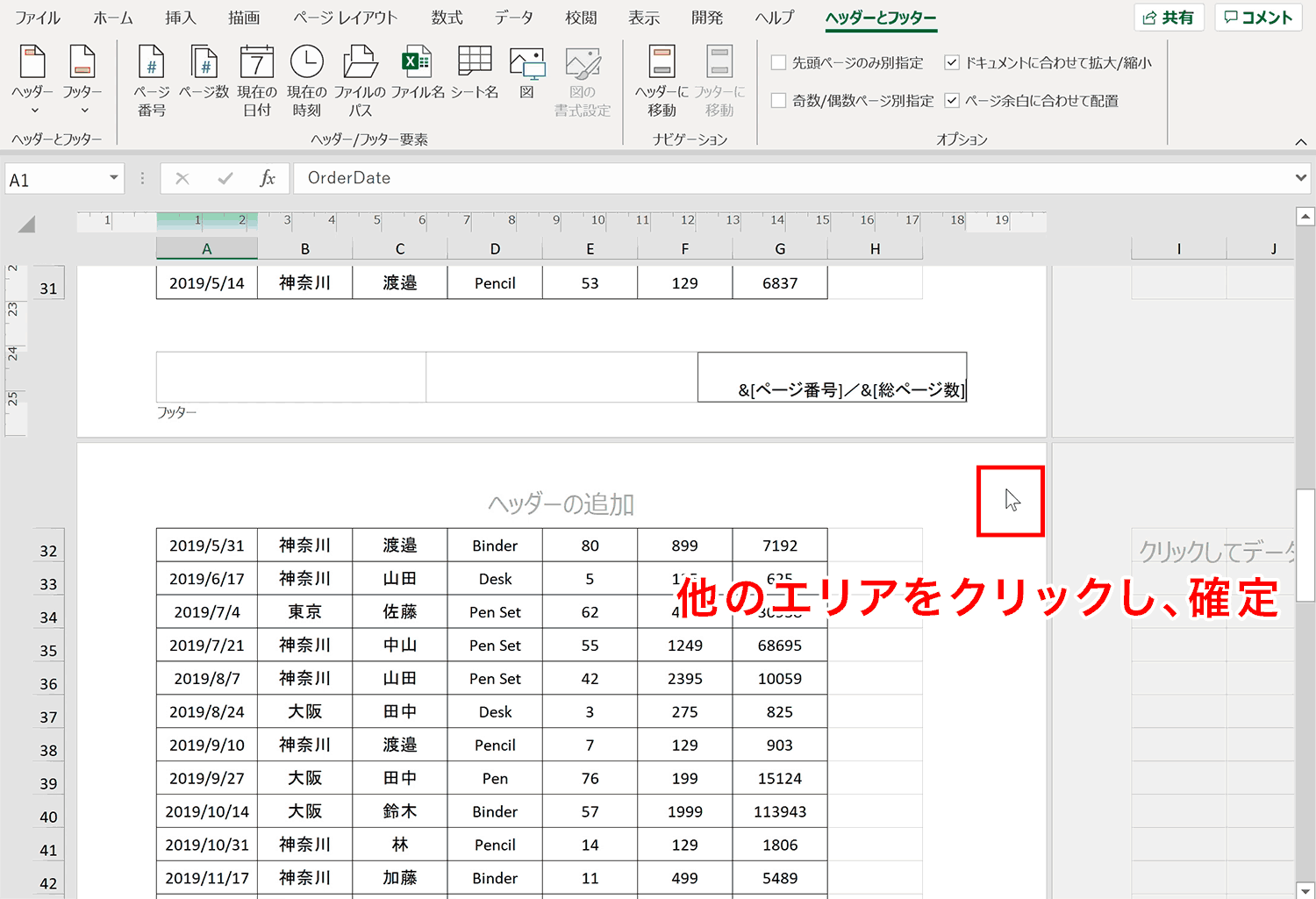1316x899 pixels.
Task: Click the 共有 share button
Action: 1169,18
